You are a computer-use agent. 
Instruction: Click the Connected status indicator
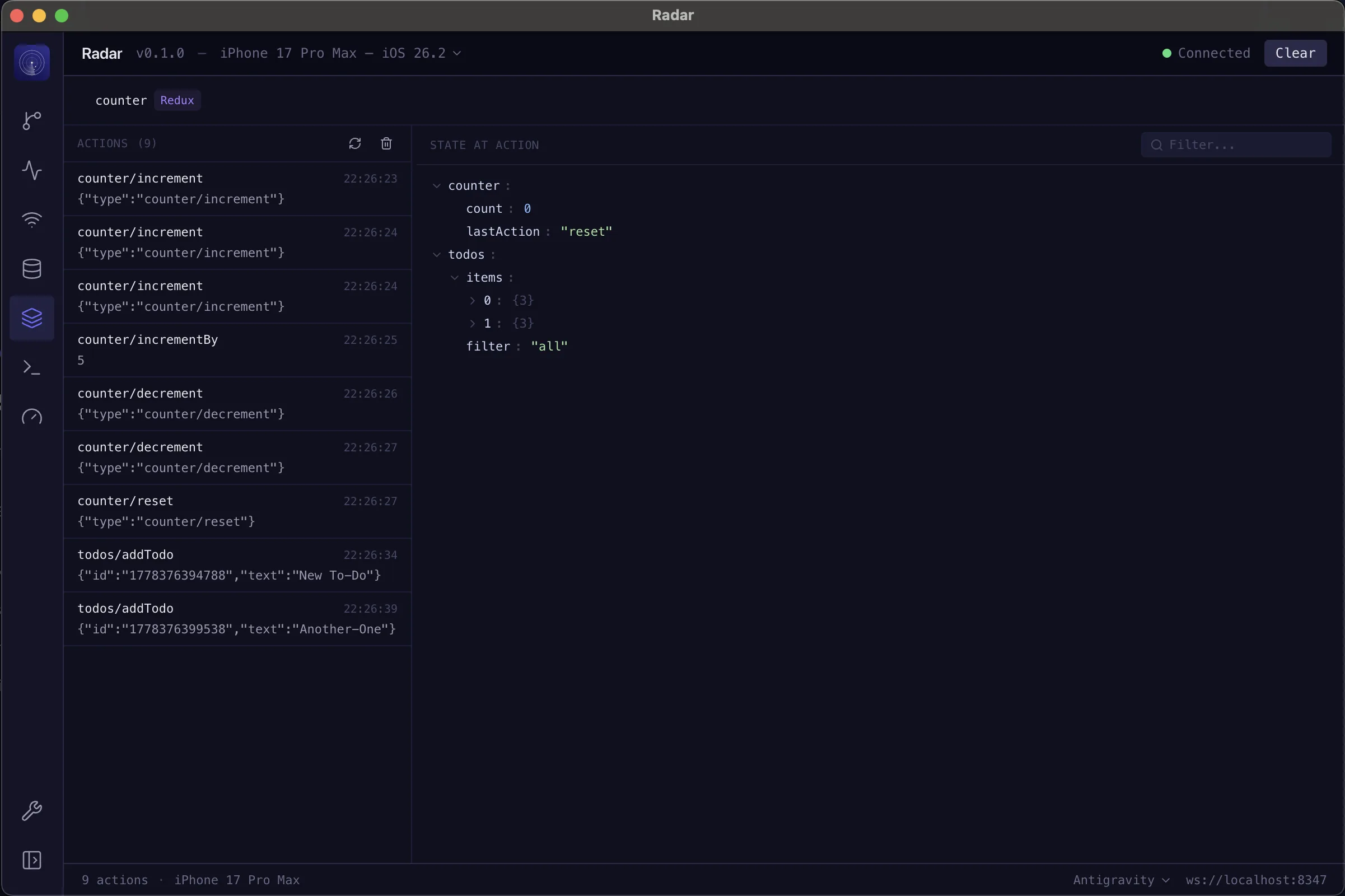[1206, 53]
